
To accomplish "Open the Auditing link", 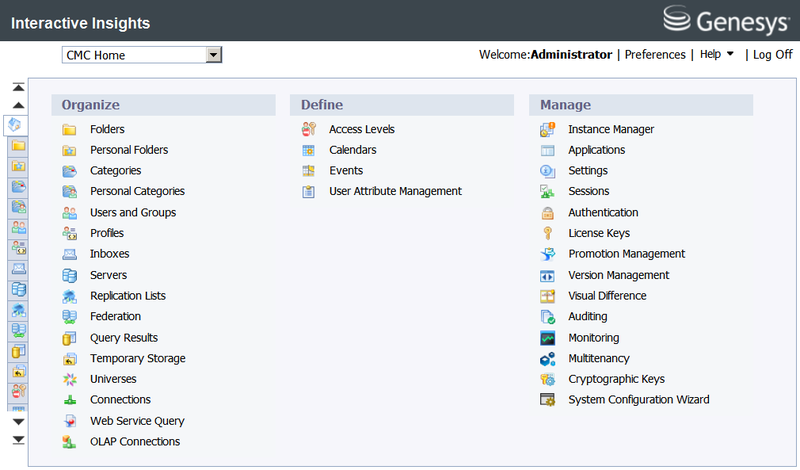I will pyautogui.click(x=588, y=317).
